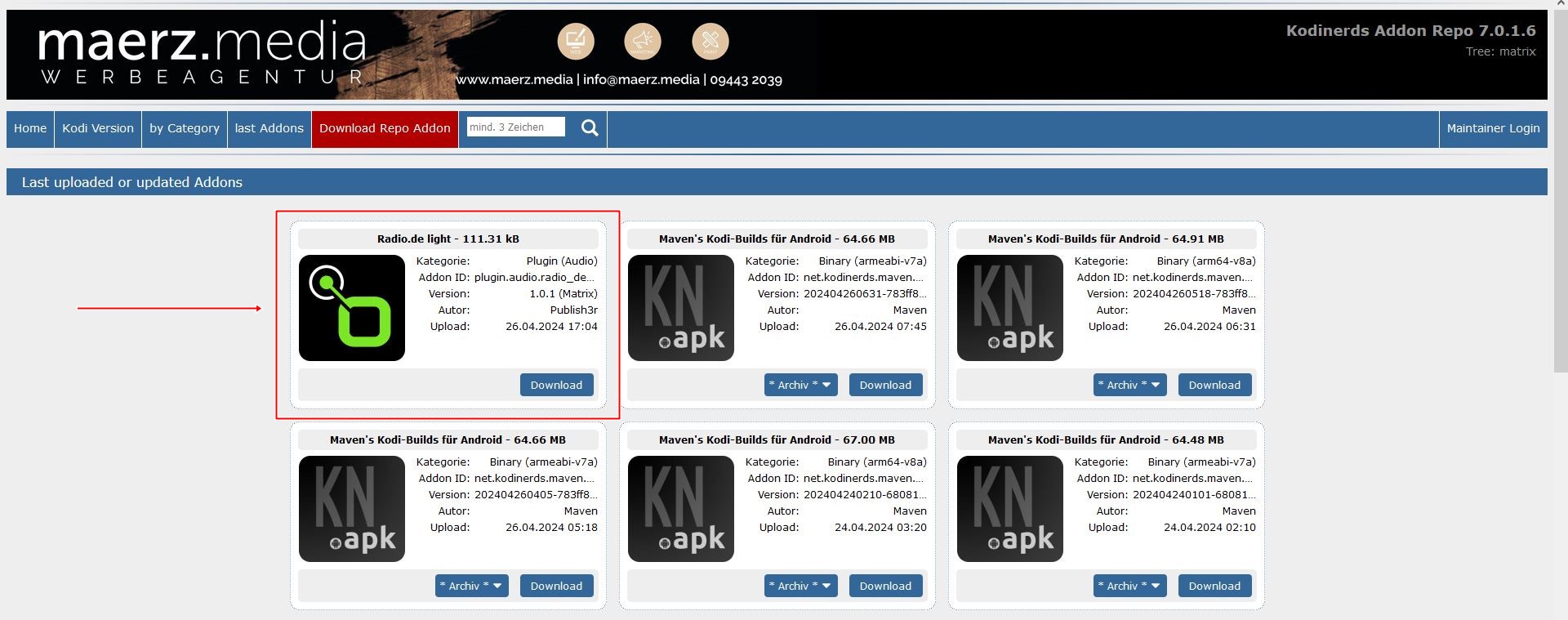Click the red Download Repo Addon tab

click(385, 129)
